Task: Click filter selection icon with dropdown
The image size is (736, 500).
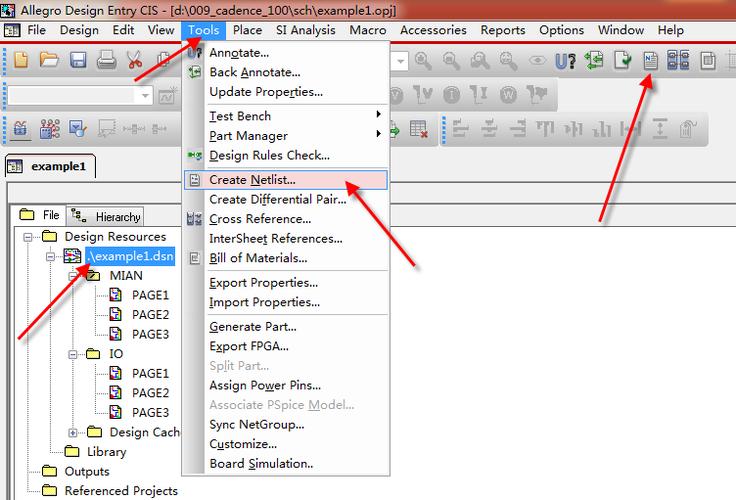Action: pyautogui.click(x=77, y=128)
